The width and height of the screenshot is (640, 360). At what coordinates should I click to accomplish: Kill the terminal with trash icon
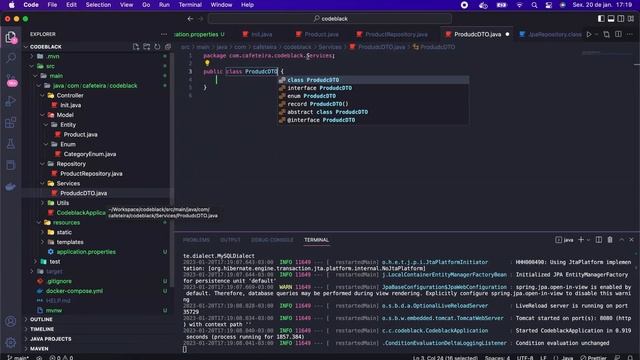(610, 240)
